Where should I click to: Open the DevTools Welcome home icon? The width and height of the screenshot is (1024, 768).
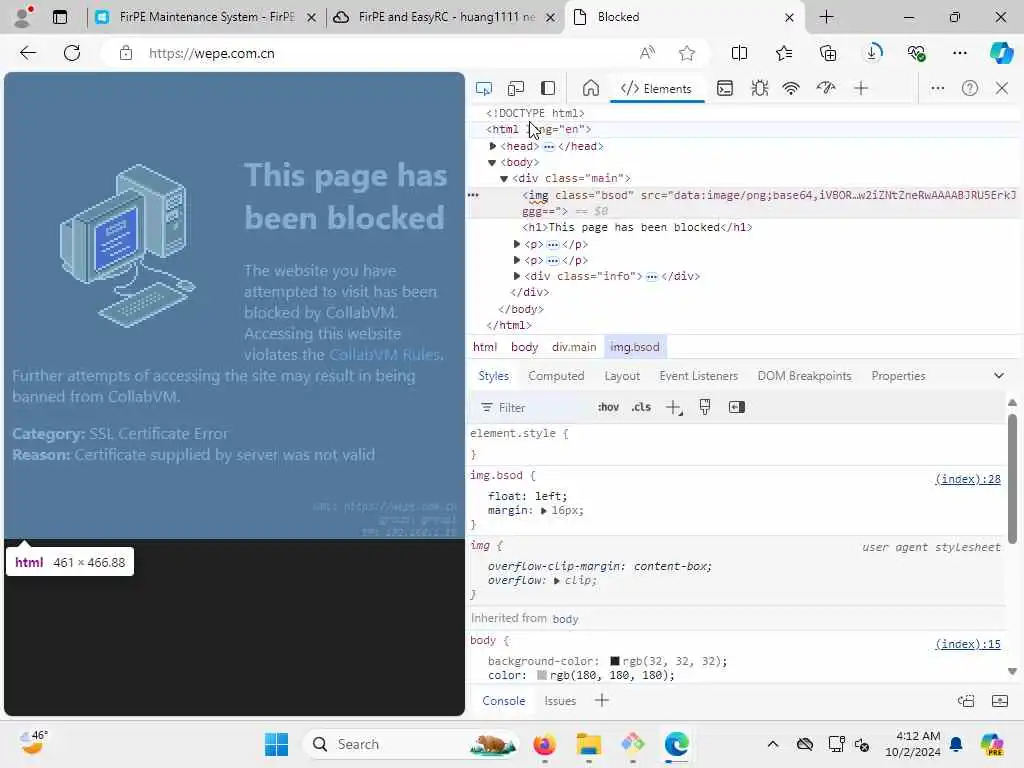coord(590,88)
